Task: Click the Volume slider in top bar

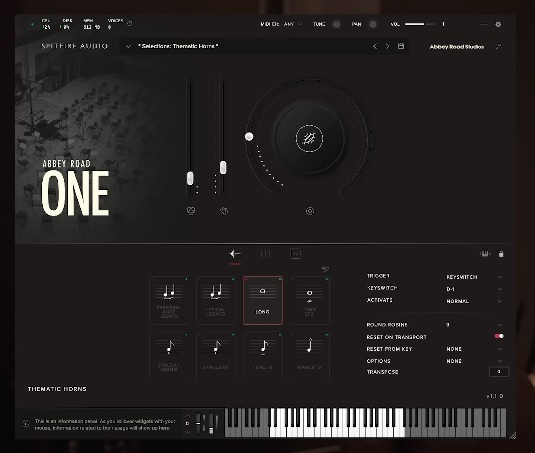Action: [x=420, y=24]
